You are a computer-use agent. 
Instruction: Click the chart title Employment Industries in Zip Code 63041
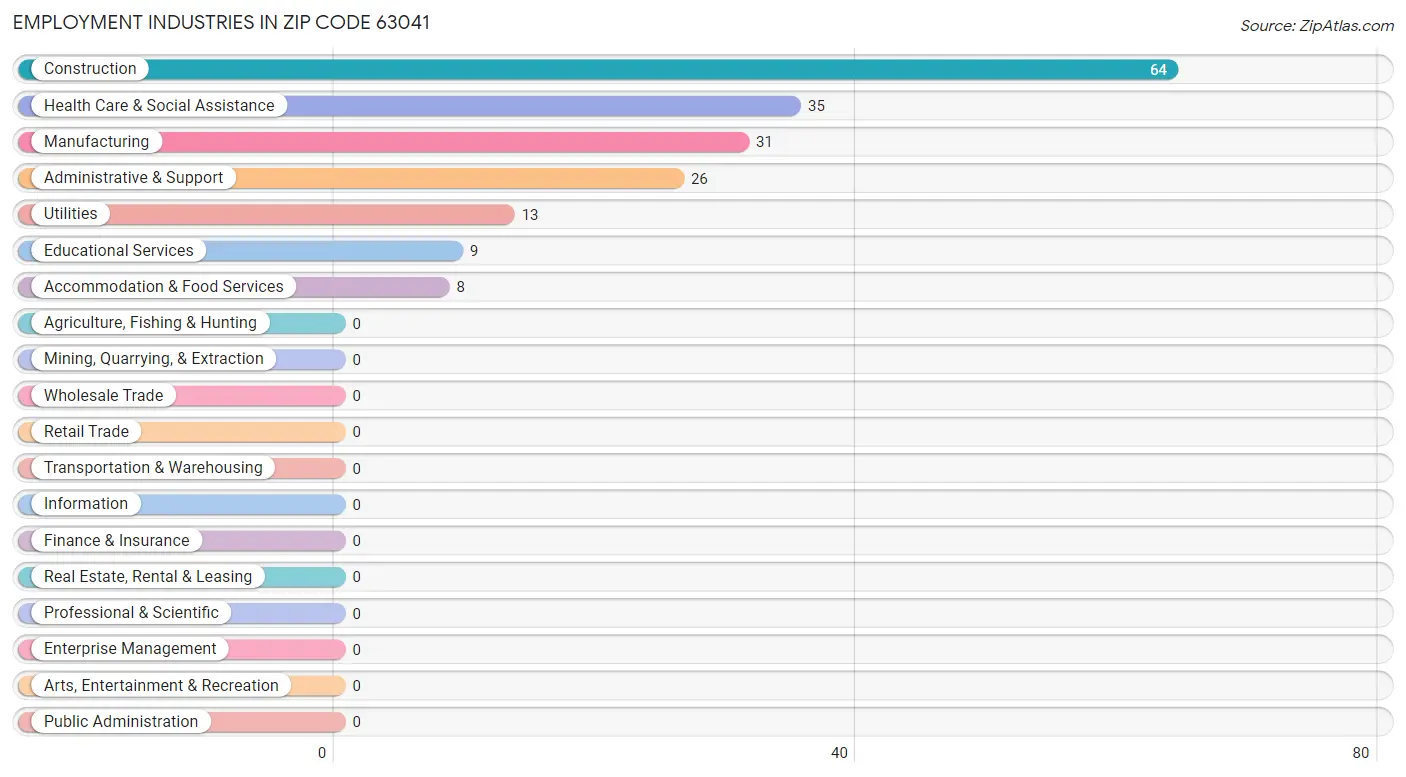pos(221,23)
